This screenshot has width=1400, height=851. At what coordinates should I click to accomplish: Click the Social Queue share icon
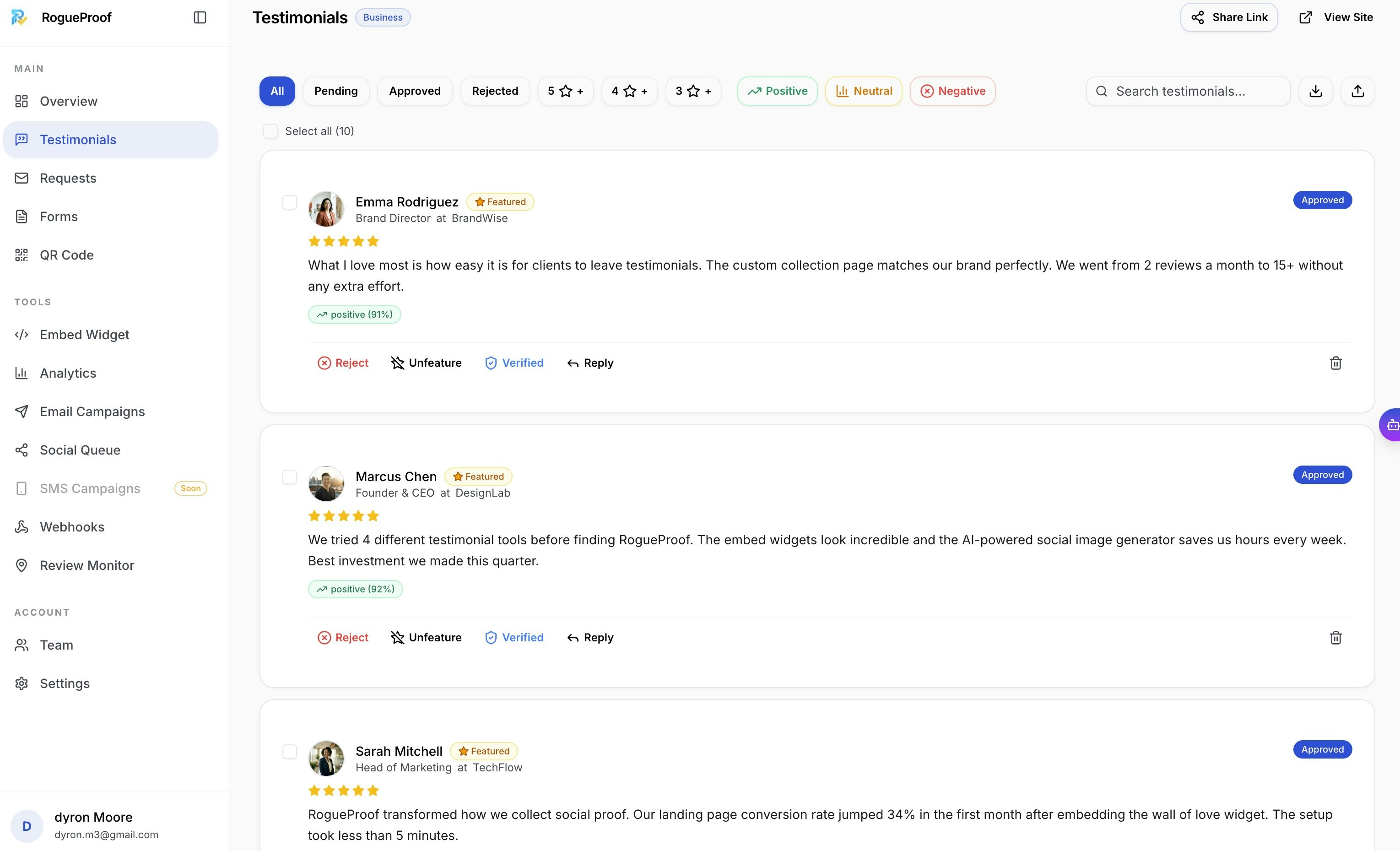click(22, 450)
